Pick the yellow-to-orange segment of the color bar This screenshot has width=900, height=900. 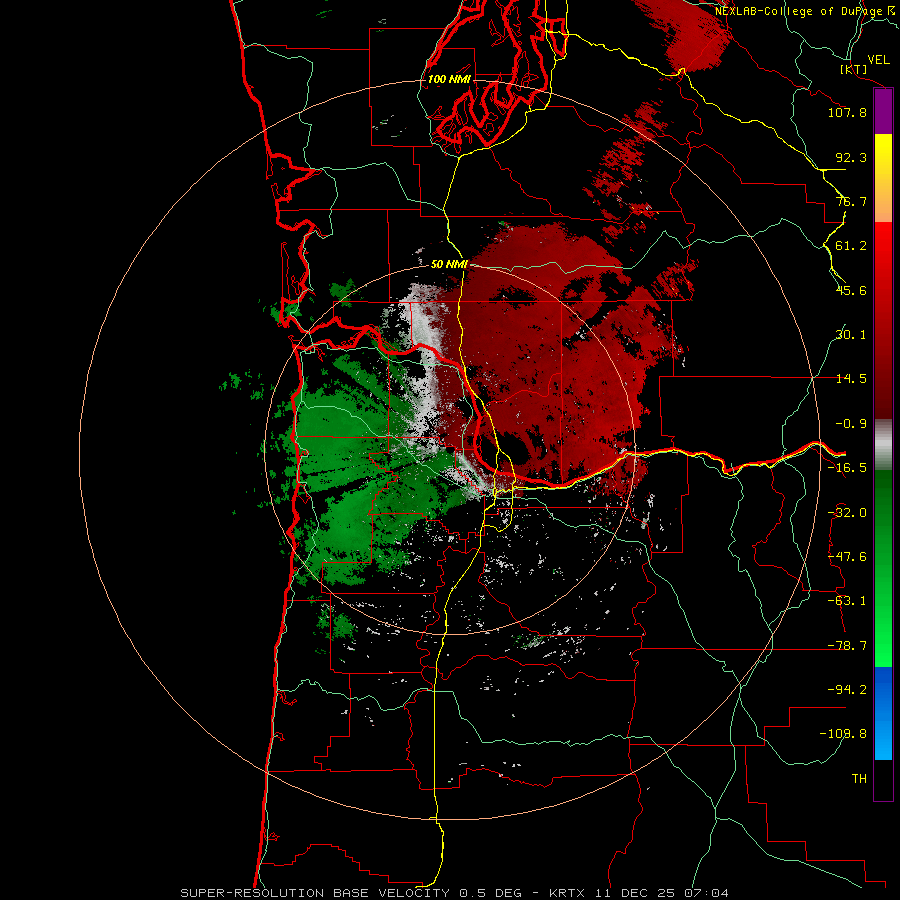883,178
